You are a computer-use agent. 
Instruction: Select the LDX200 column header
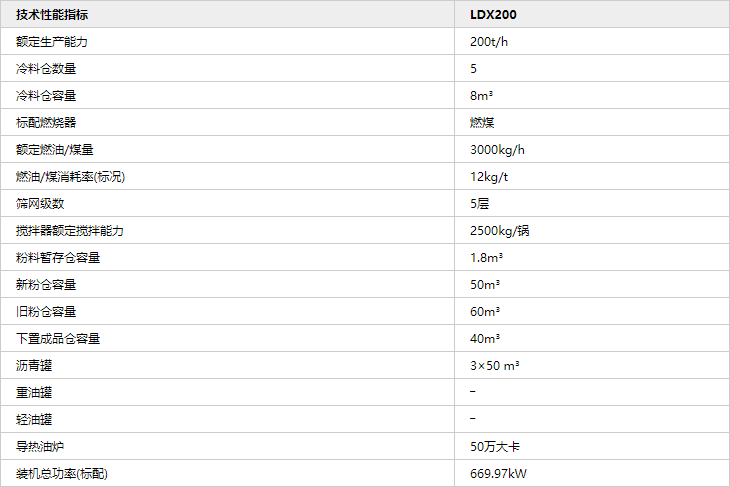[493, 14]
